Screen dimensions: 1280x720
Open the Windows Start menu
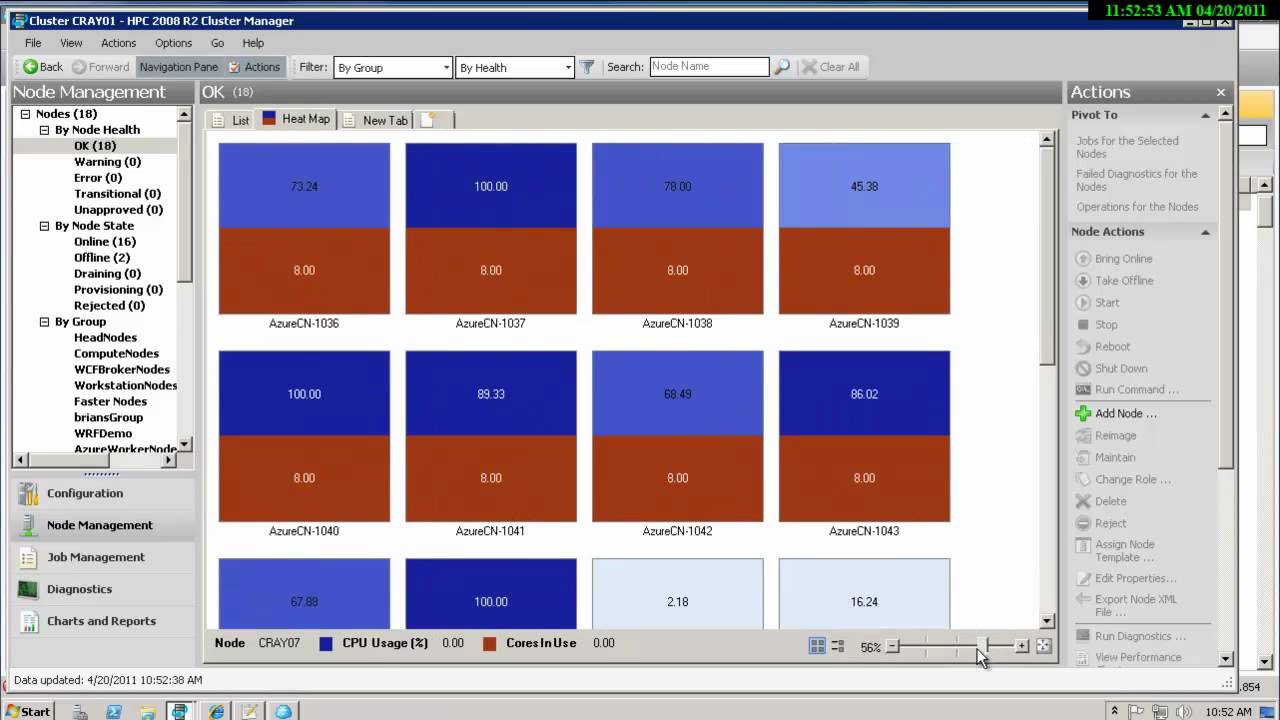click(27, 711)
